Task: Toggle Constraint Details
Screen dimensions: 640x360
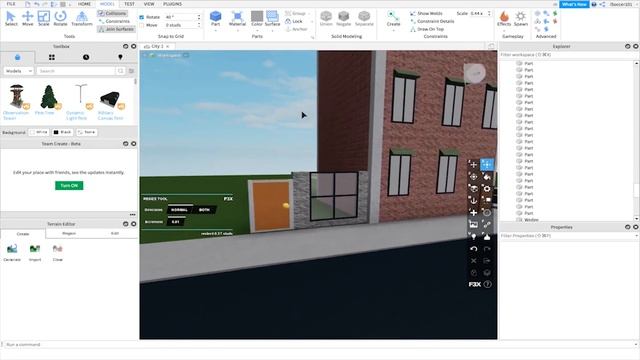Action: [432, 21]
